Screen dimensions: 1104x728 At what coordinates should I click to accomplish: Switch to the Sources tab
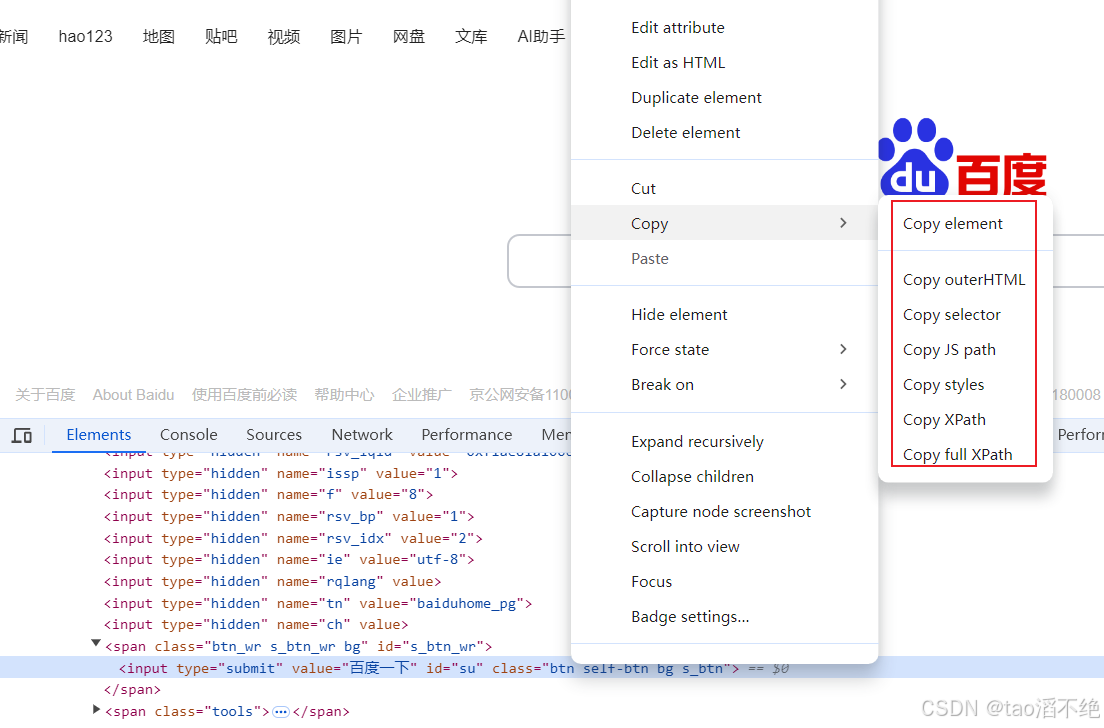[x=274, y=434]
